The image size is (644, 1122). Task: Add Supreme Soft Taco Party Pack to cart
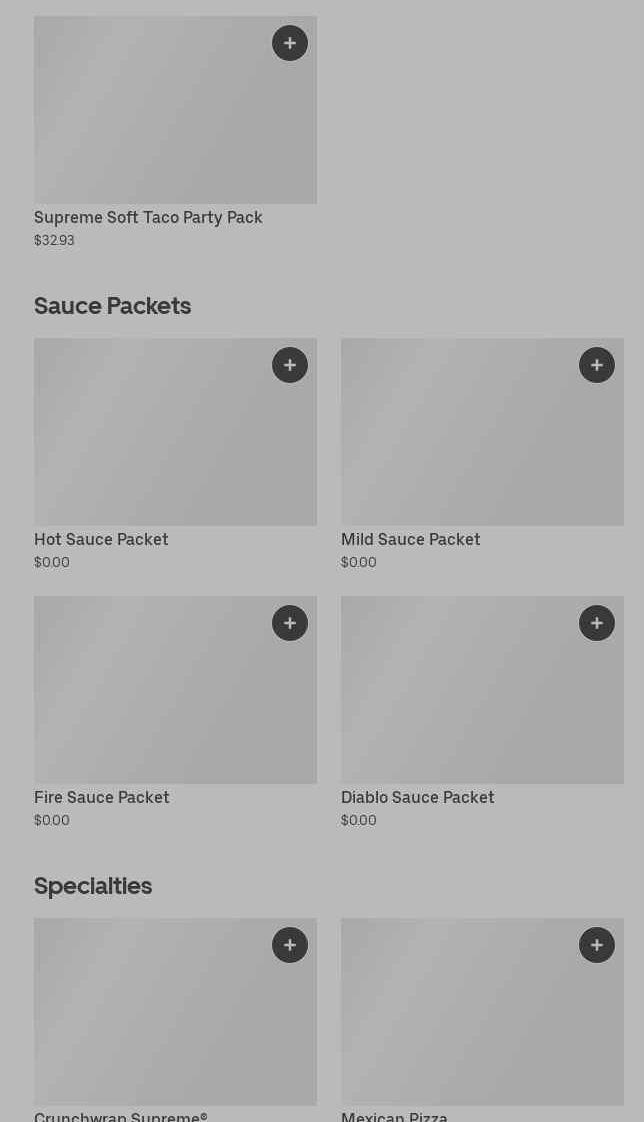(290, 43)
